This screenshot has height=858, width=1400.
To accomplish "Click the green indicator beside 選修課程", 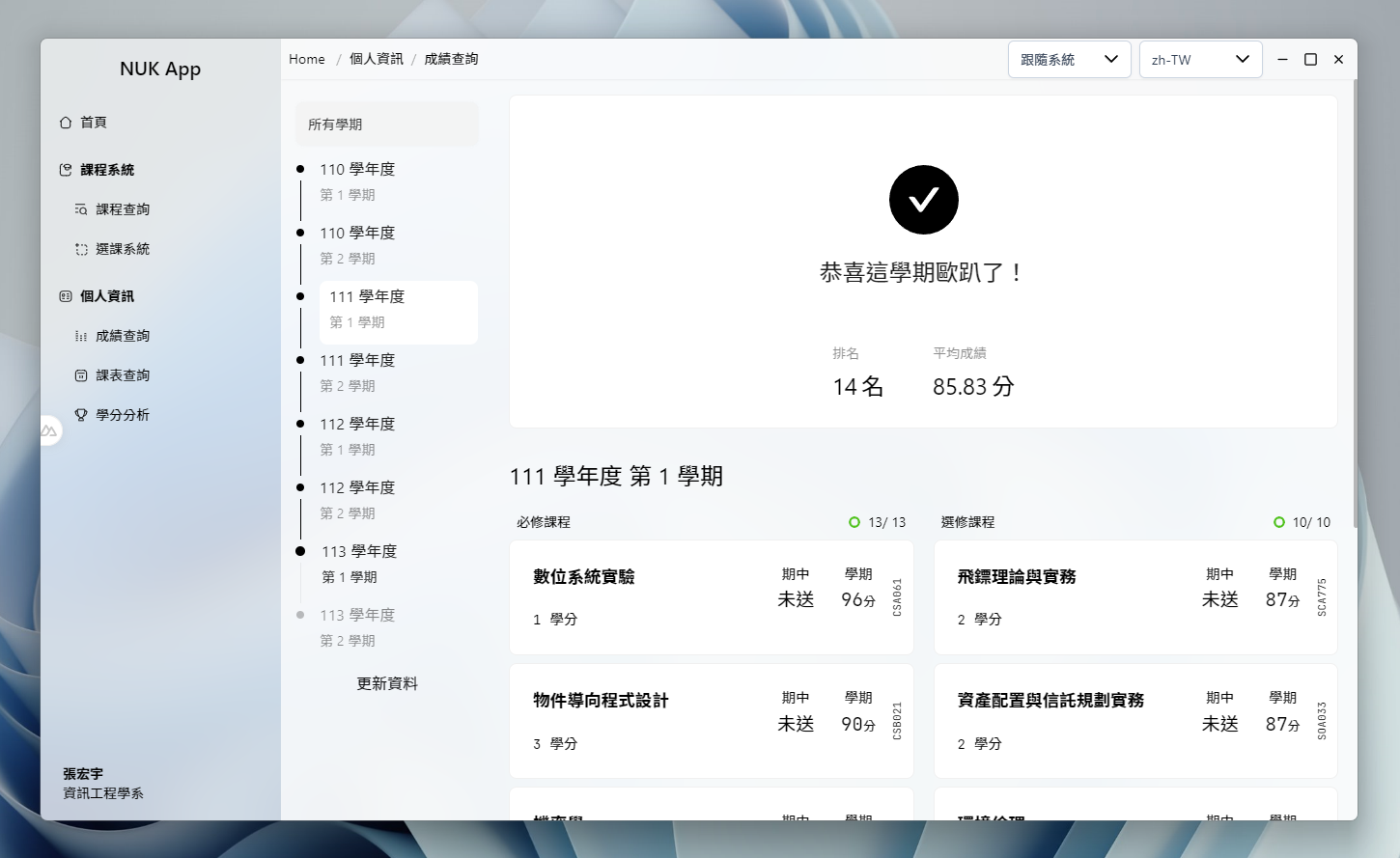I will [1281, 521].
